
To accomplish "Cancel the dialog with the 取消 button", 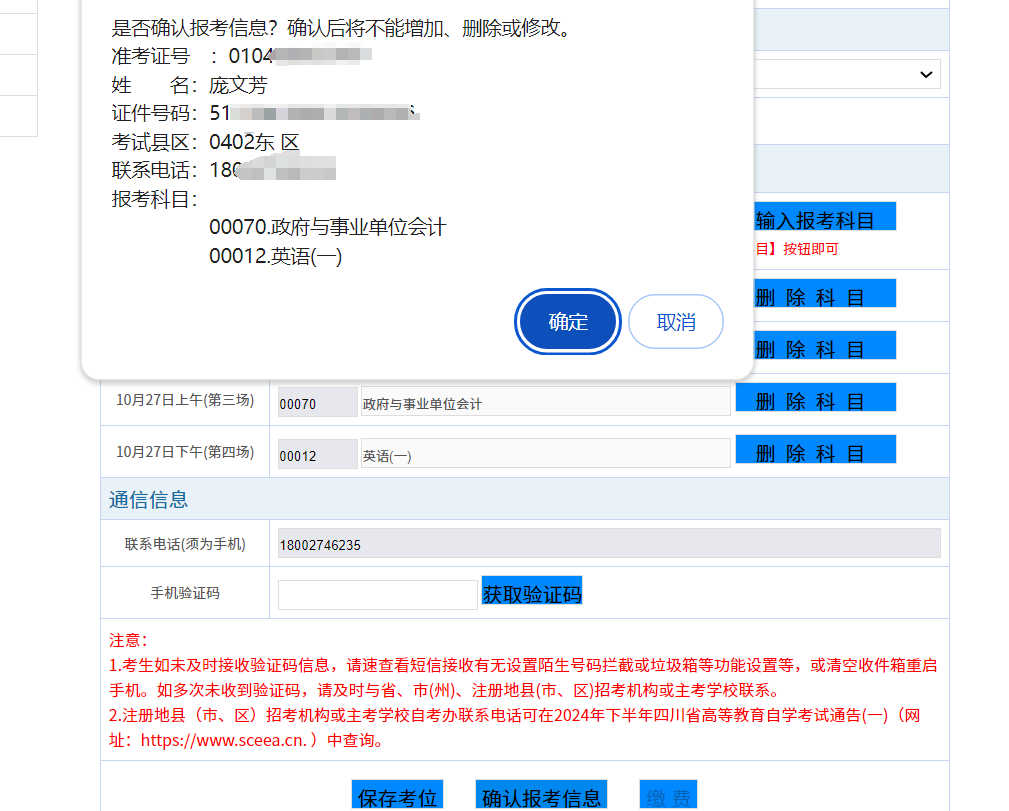I will pyautogui.click(x=675, y=322).
